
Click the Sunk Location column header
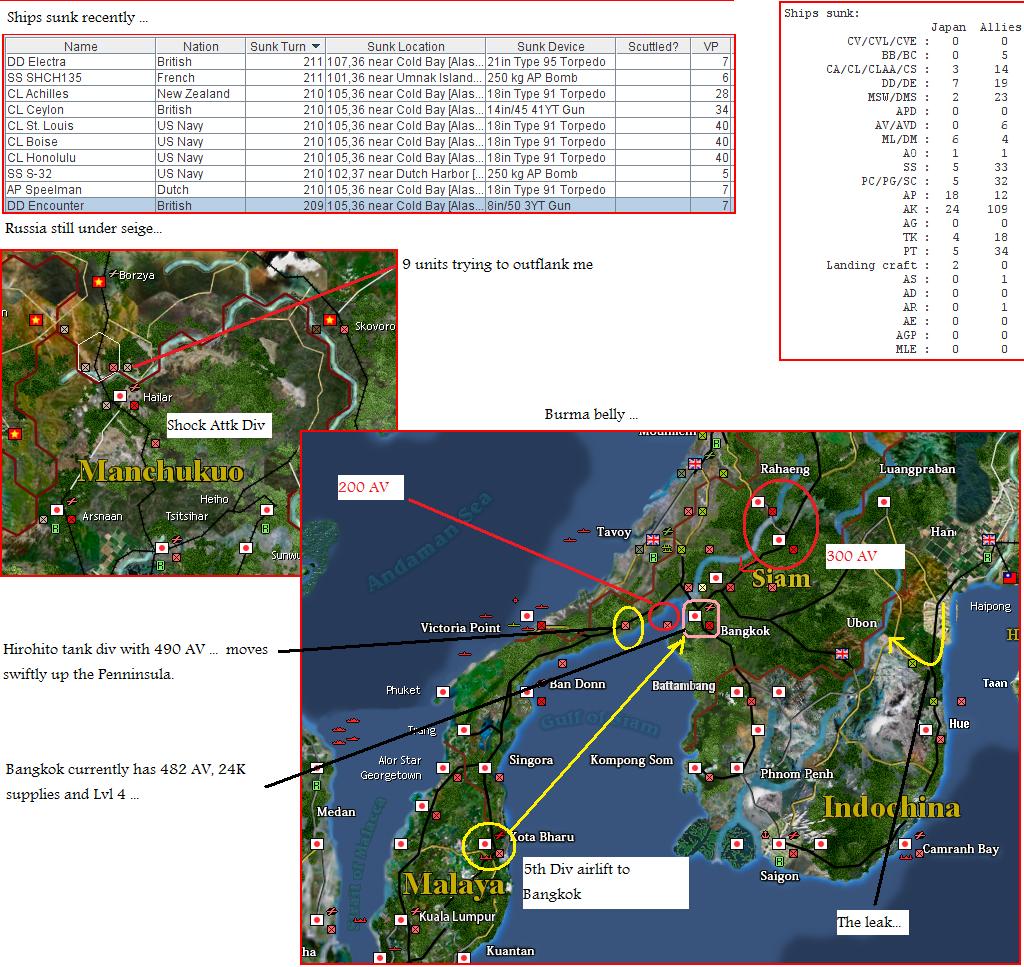(x=406, y=46)
